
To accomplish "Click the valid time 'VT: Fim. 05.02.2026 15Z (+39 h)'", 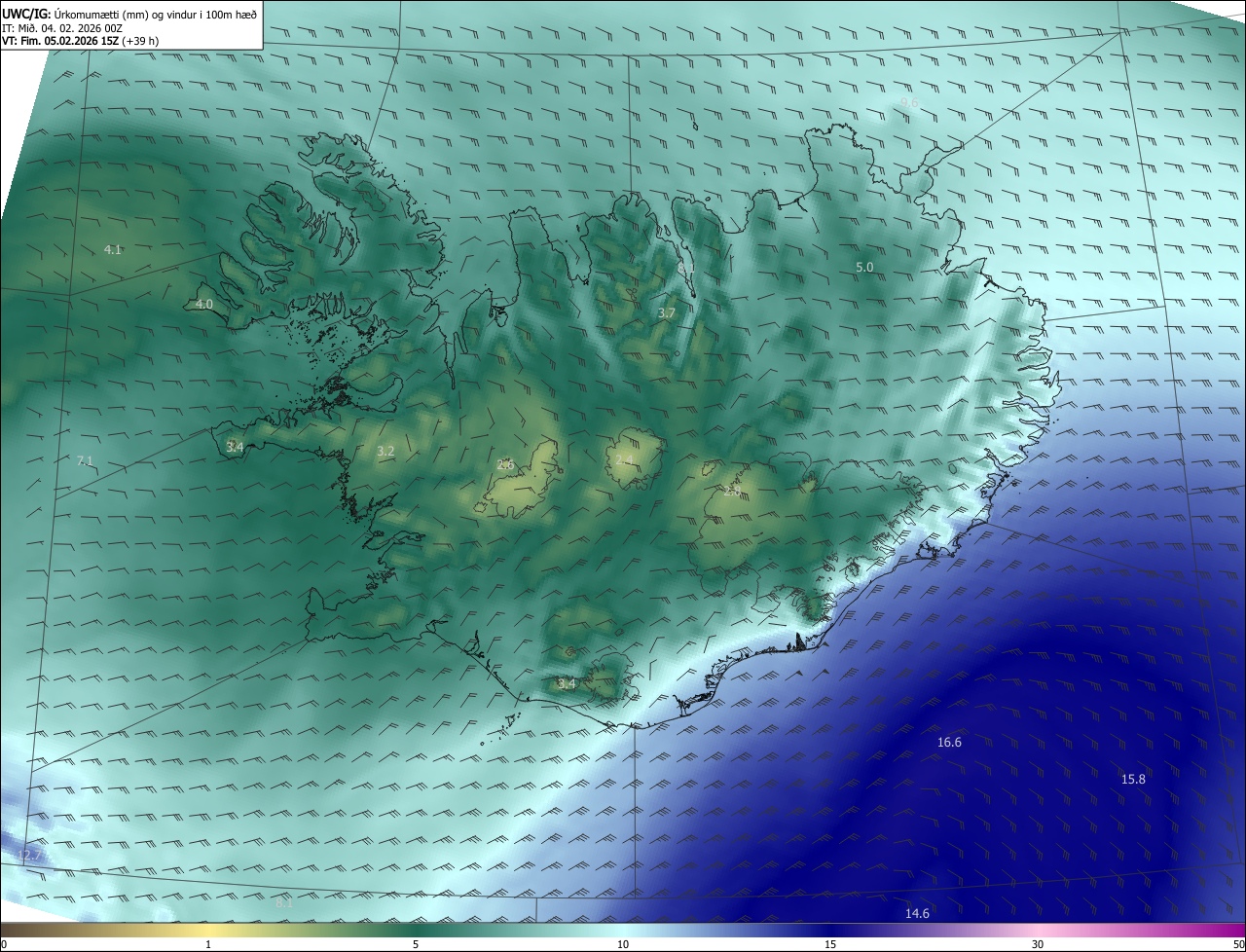I will tap(81, 41).
